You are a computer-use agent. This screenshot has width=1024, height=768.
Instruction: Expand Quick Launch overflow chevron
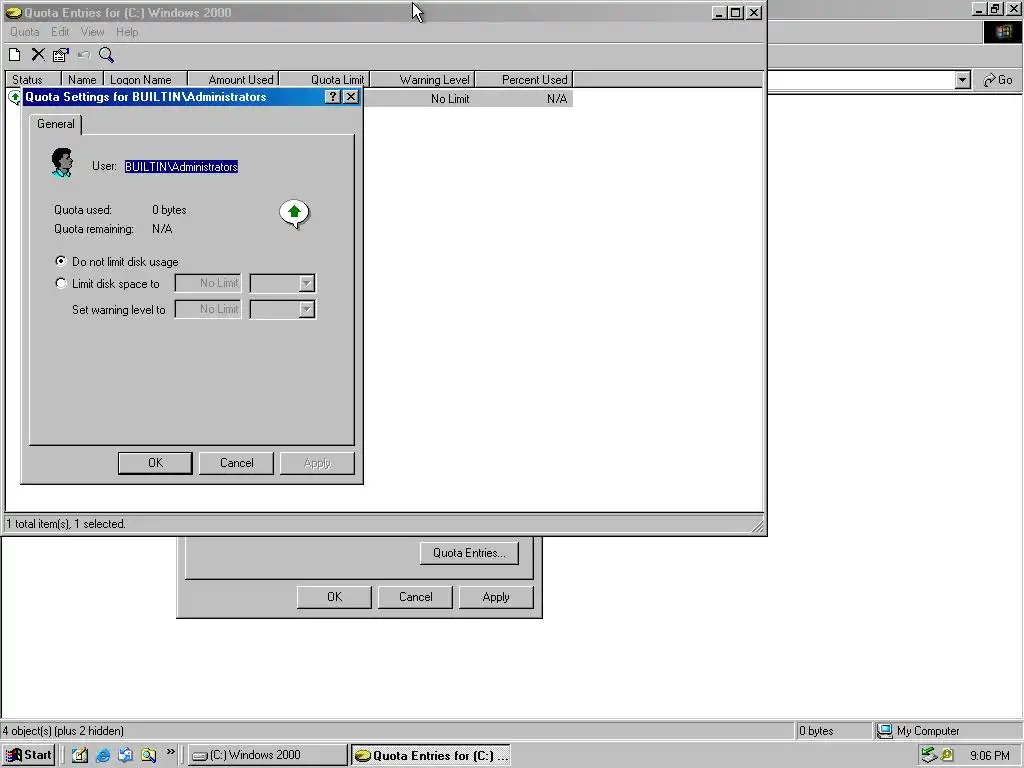(x=170, y=752)
